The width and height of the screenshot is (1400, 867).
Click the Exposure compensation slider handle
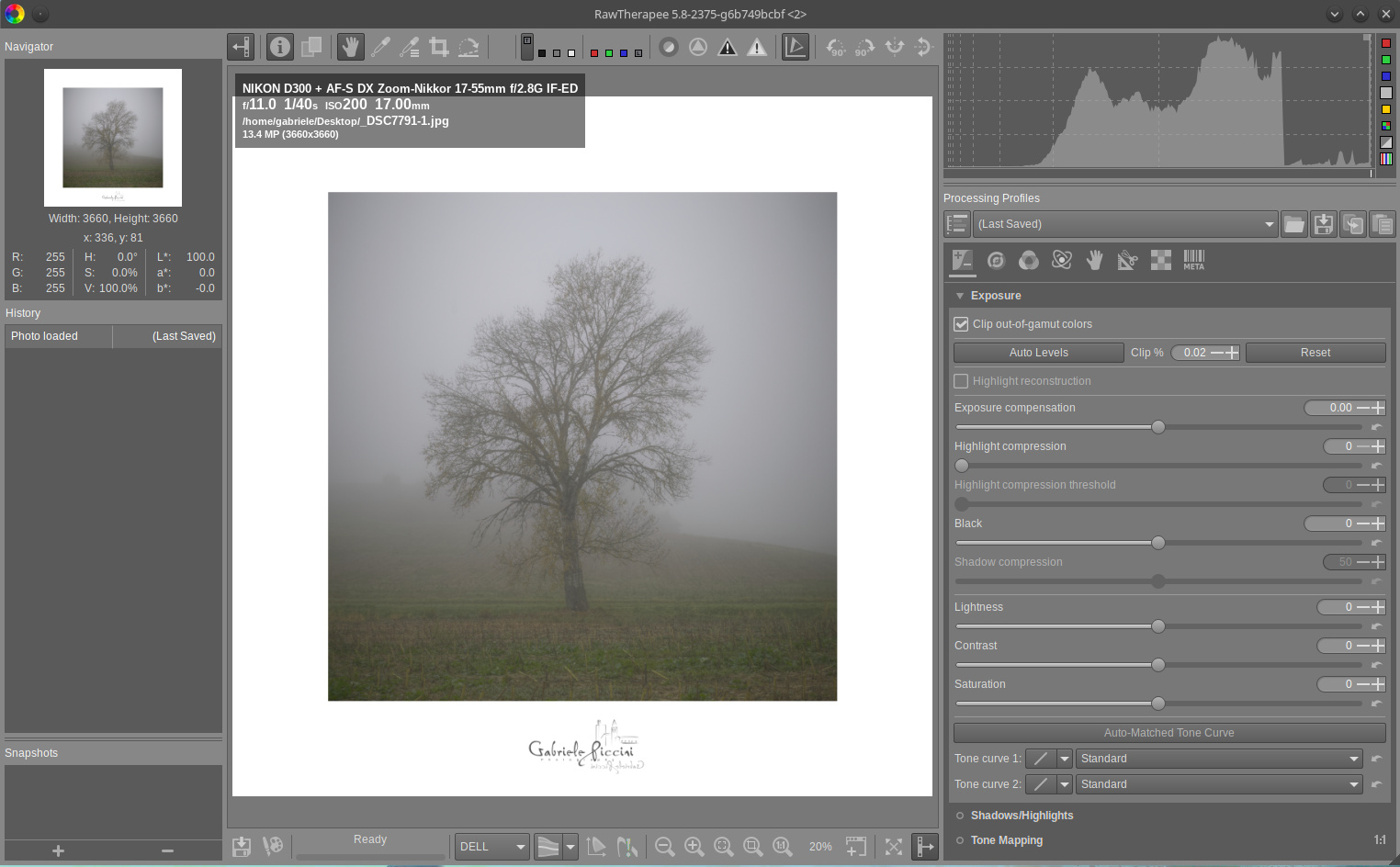coord(1158,427)
